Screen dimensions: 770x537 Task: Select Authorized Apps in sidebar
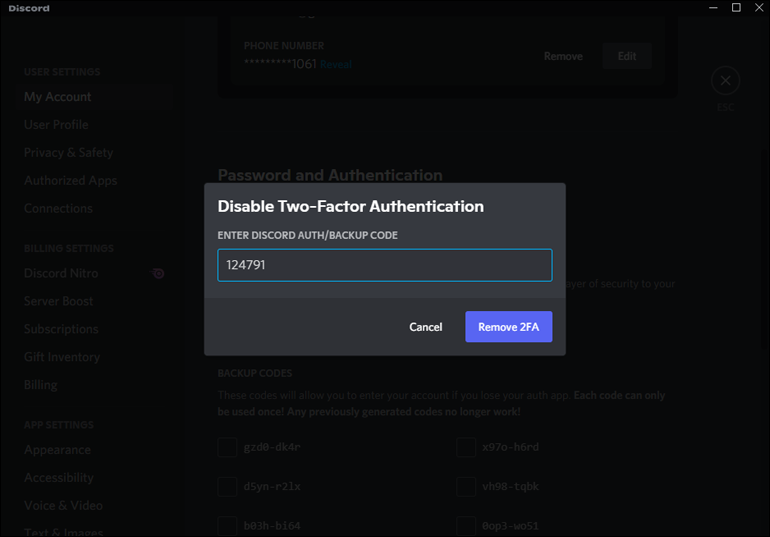[70, 181]
